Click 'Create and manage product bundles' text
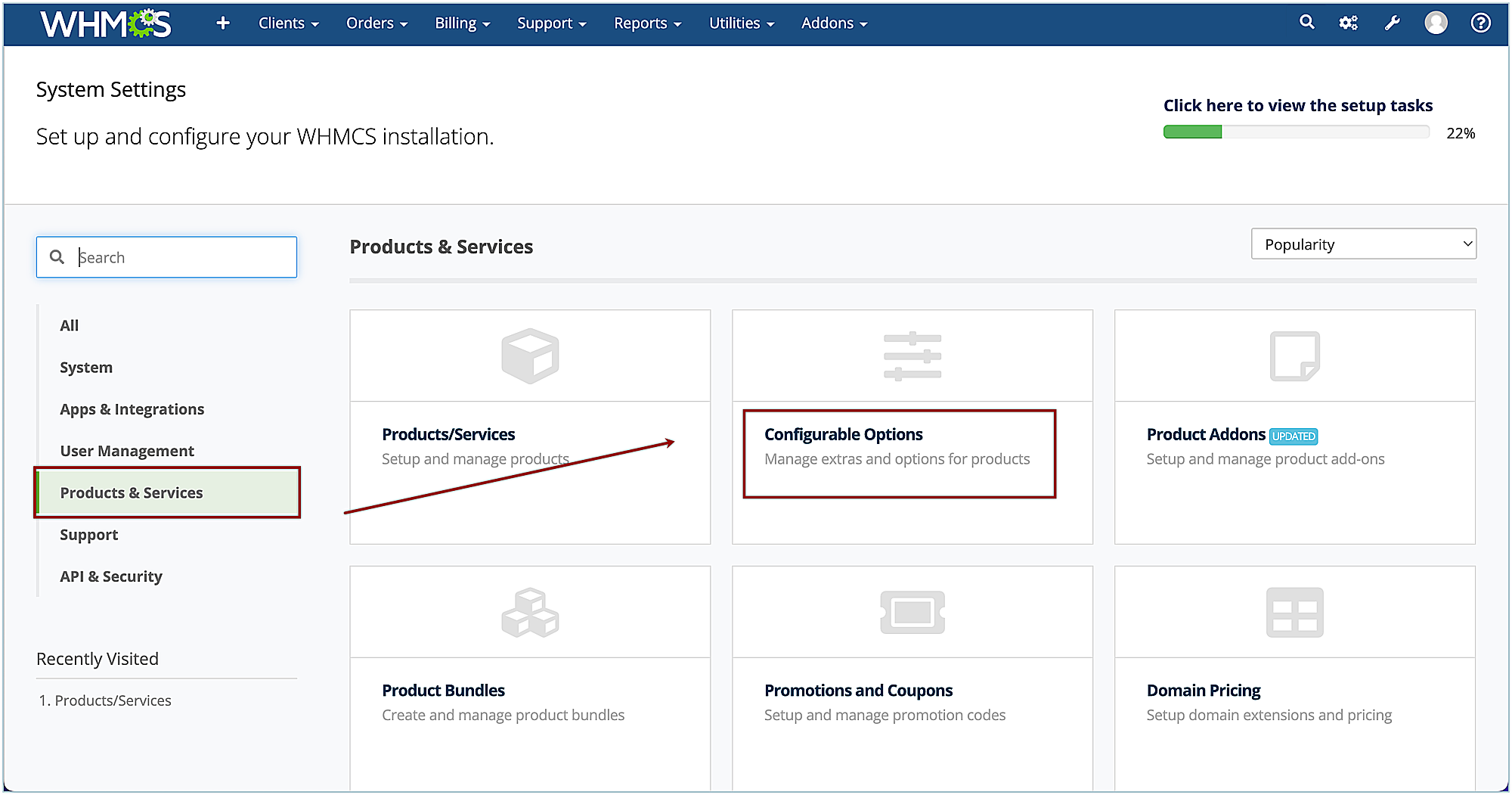The image size is (1512, 795). pyautogui.click(x=503, y=715)
